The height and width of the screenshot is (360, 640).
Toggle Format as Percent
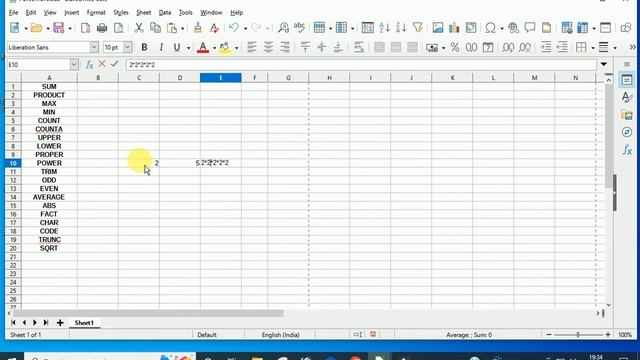click(455, 47)
